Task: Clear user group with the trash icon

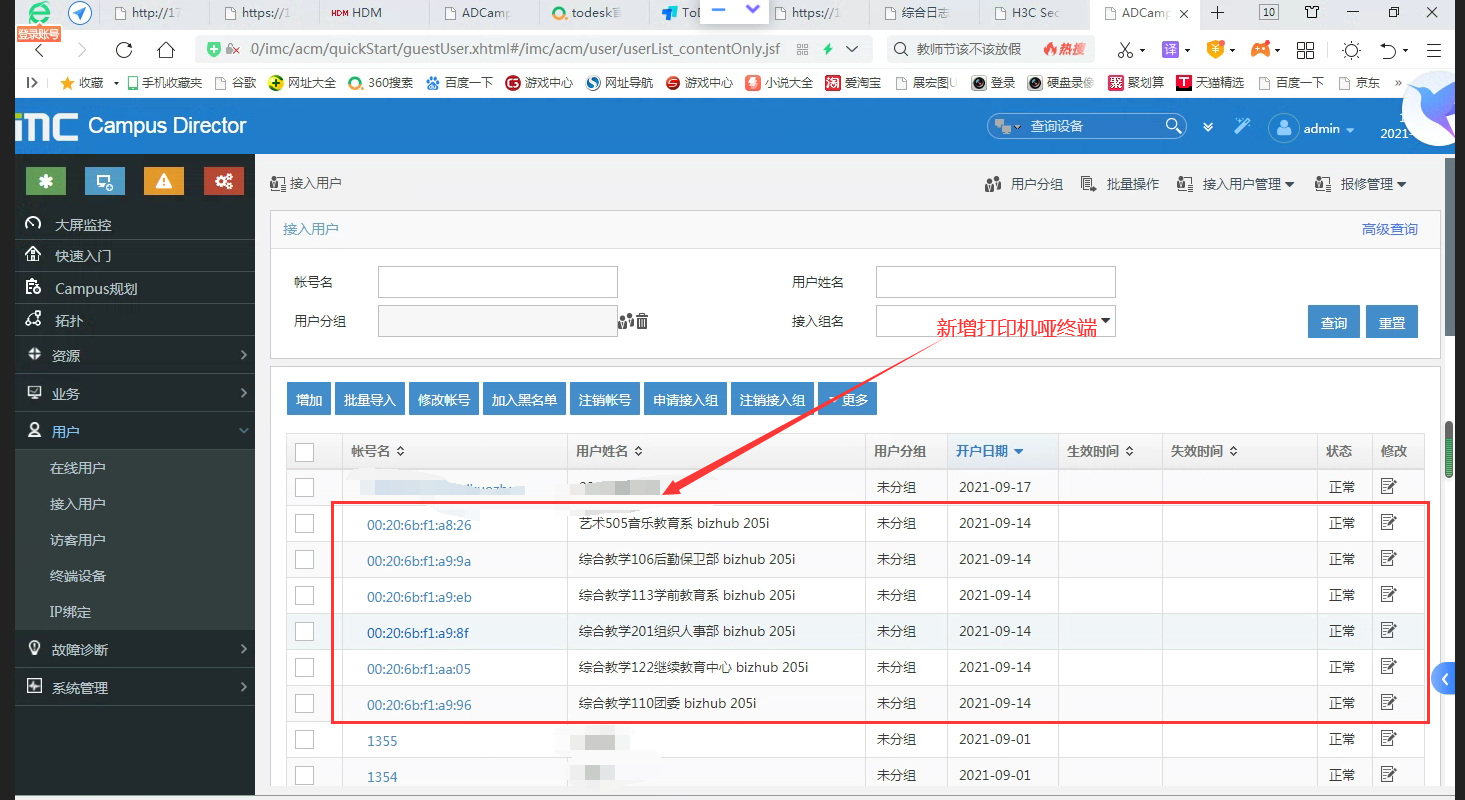Action: [642, 321]
